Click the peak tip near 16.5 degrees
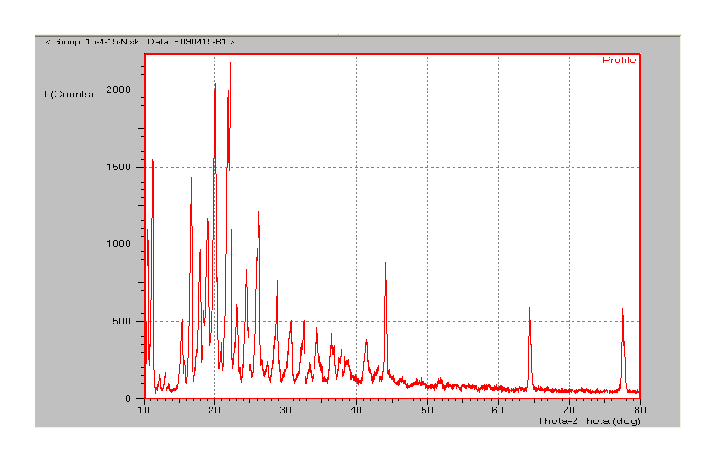Viewport: 710px width, 460px height. [191, 178]
